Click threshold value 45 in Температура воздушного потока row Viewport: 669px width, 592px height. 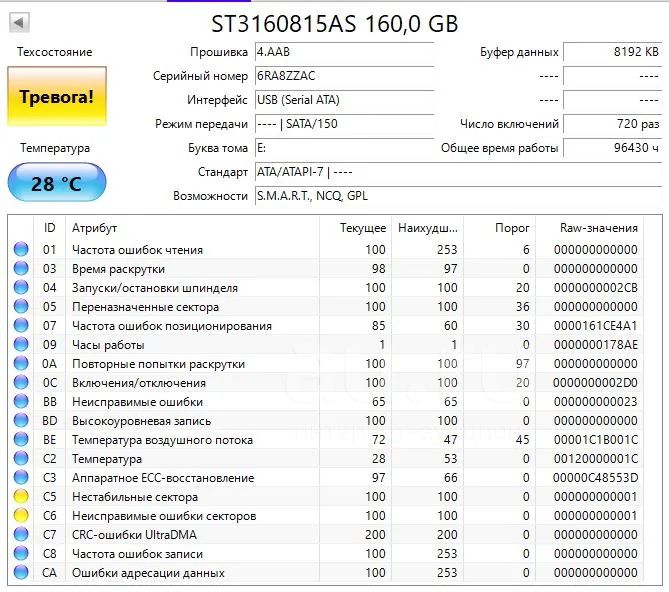(523, 440)
